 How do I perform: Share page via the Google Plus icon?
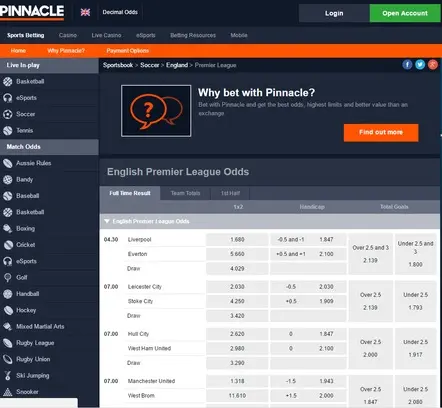coord(433,65)
